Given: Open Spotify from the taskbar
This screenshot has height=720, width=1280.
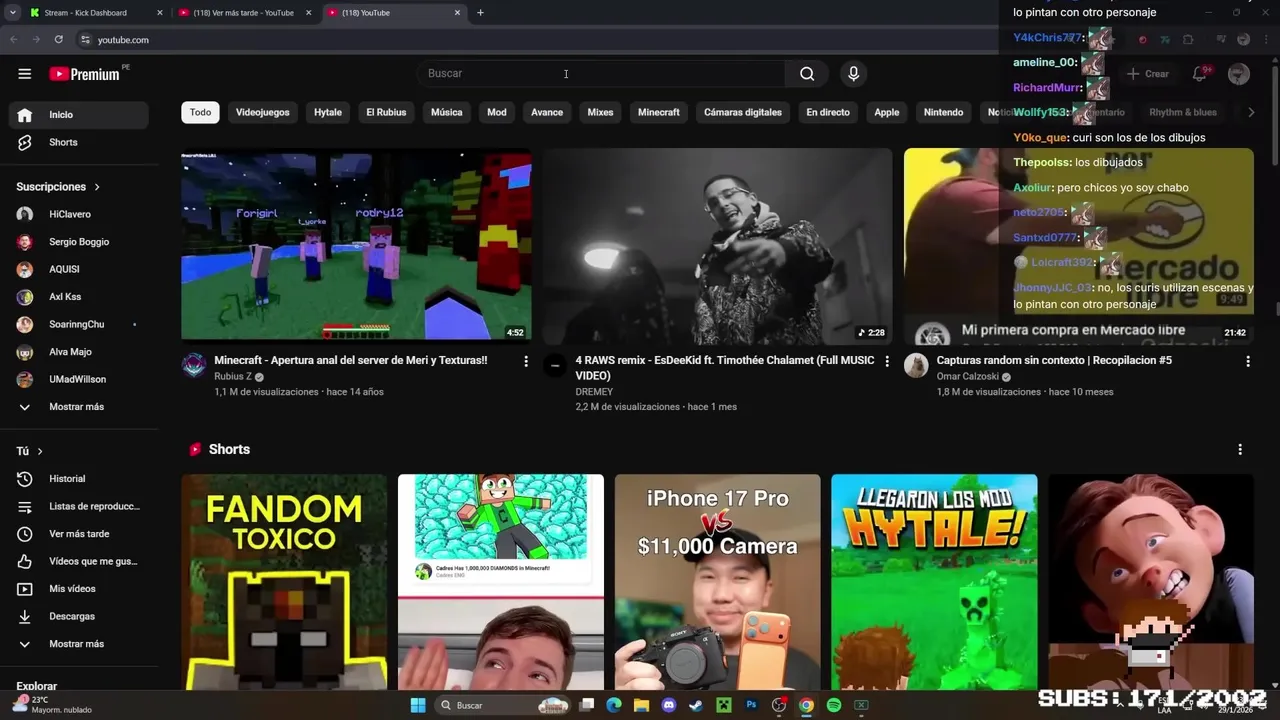Looking at the screenshot, I should pyautogui.click(x=834, y=706).
